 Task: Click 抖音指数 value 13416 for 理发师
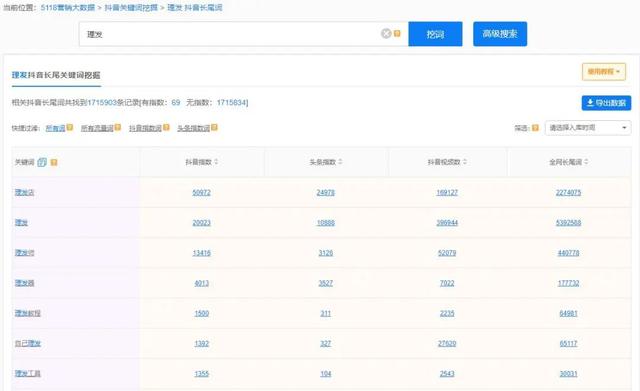click(x=202, y=253)
